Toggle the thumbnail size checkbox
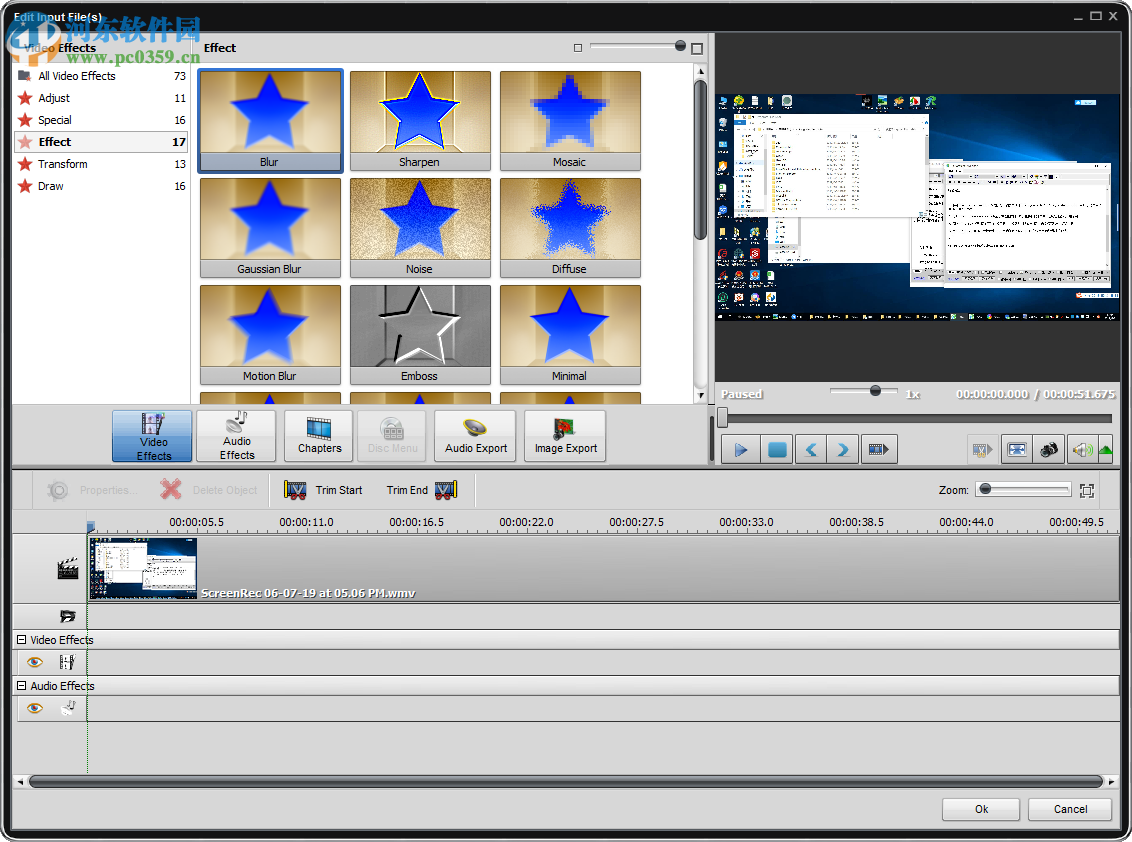1132x842 pixels. click(x=576, y=47)
